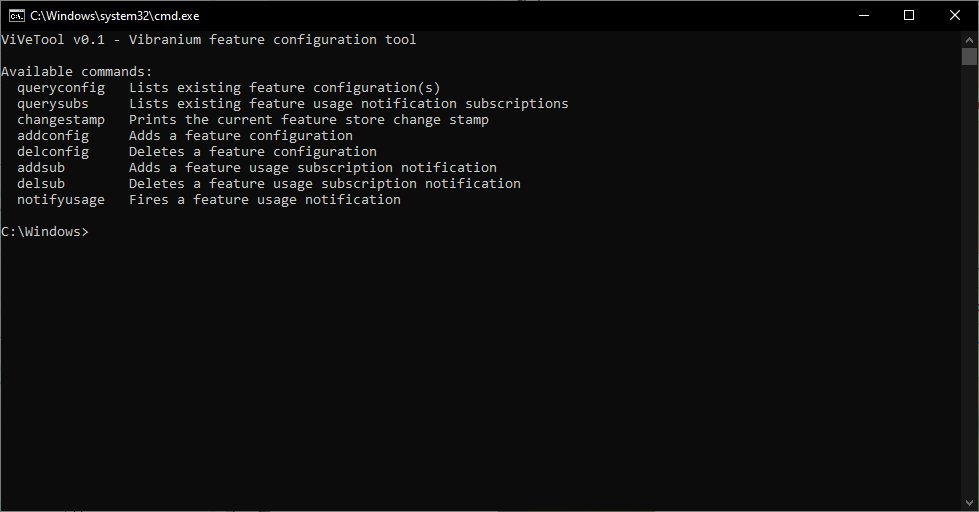979x512 pixels.
Task: Click the queryconfig command text
Action: tap(61, 88)
